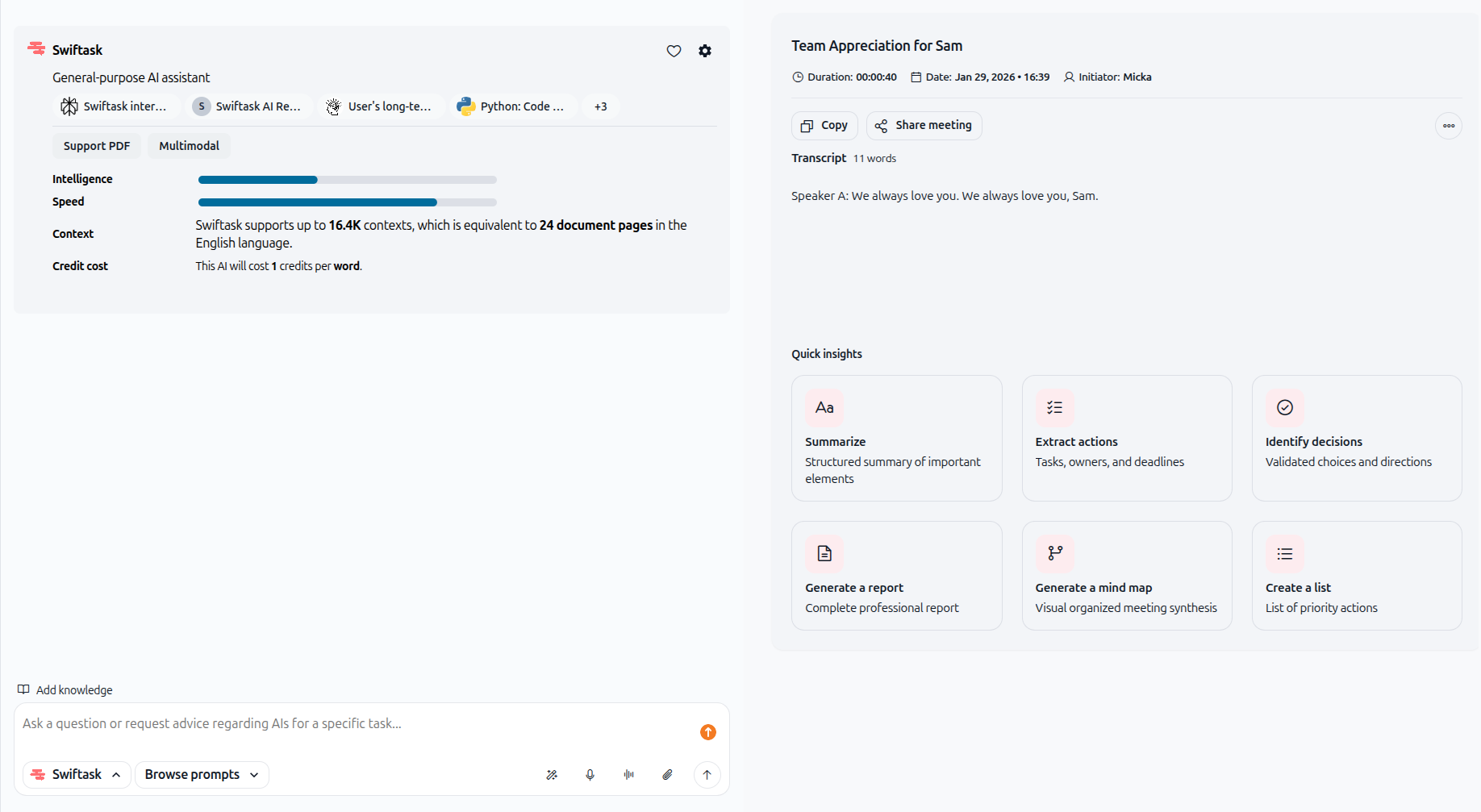The image size is (1481, 812).
Task: Click the Transcript heading
Action: (819, 158)
